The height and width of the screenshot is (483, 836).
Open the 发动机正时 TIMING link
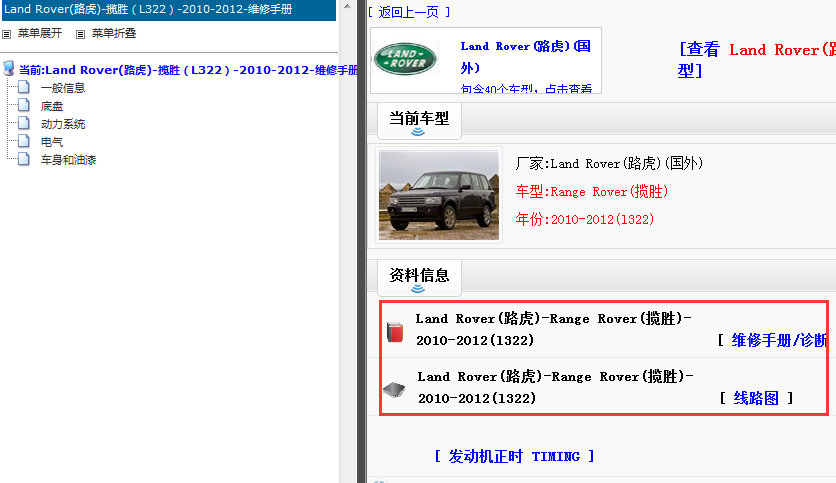click(x=514, y=456)
